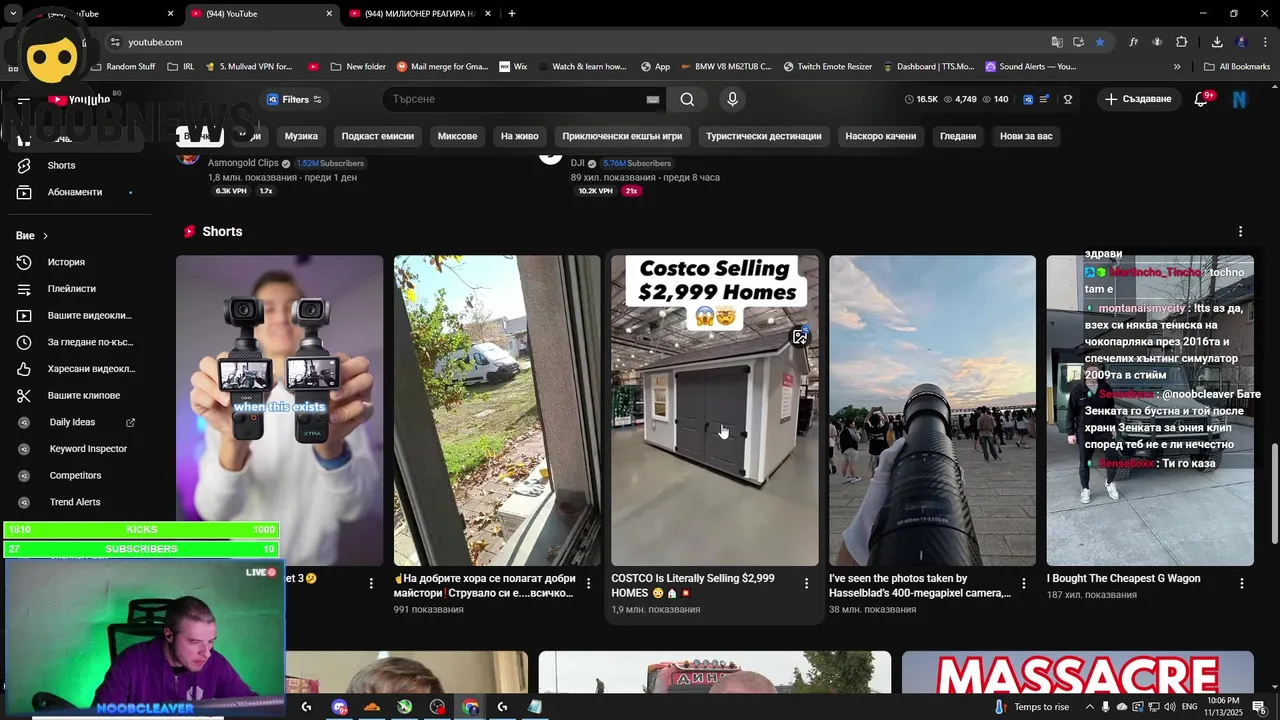The width and height of the screenshot is (1280, 720).
Task: Open the Costco $2,999 Homes short thumbnail
Action: point(714,410)
